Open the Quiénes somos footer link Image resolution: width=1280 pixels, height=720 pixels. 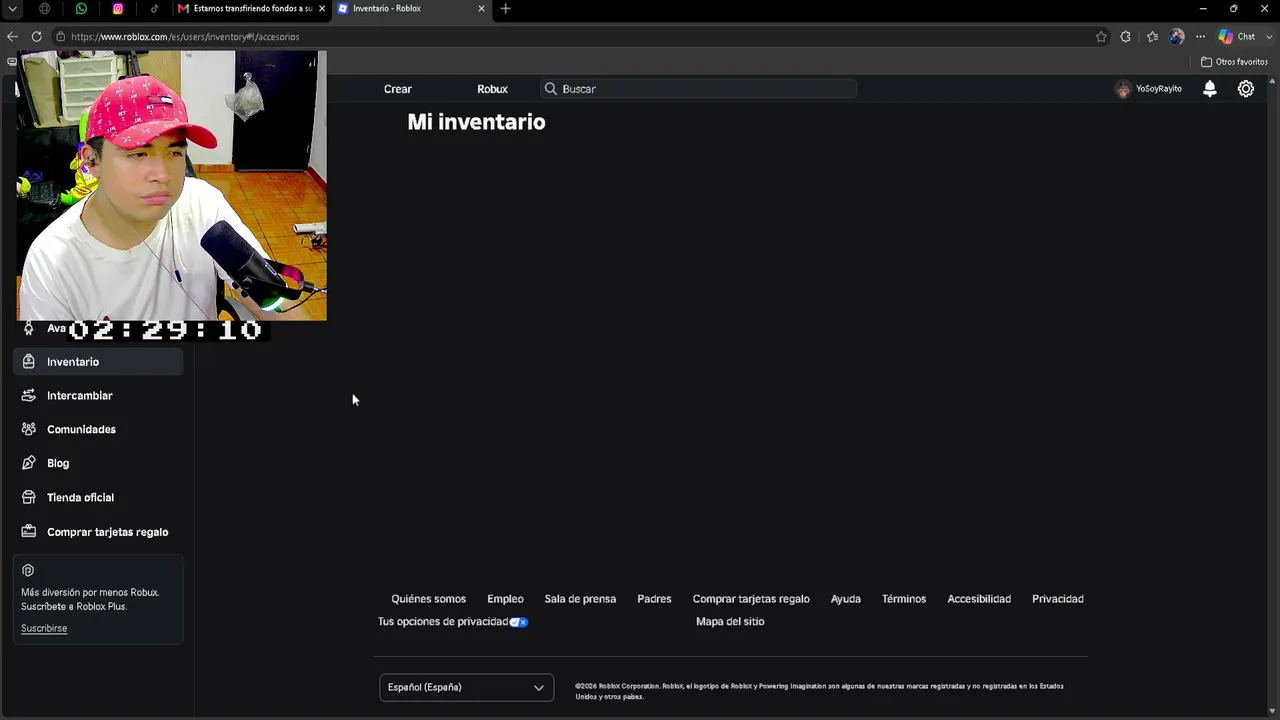point(428,599)
